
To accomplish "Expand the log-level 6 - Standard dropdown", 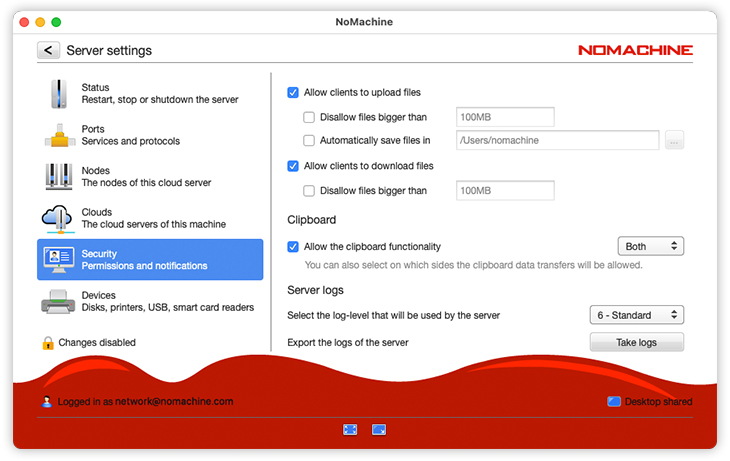I will [x=636, y=315].
